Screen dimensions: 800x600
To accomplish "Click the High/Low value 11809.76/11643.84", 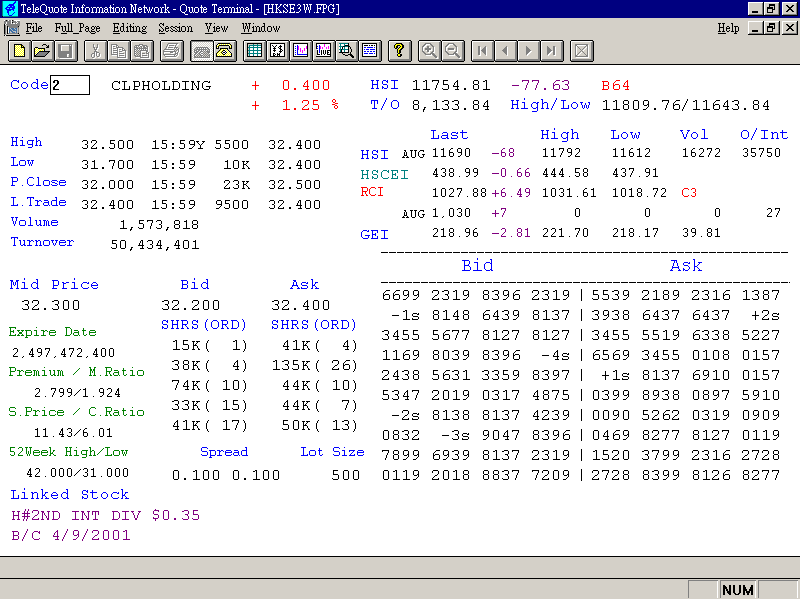I will tap(686, 105).
